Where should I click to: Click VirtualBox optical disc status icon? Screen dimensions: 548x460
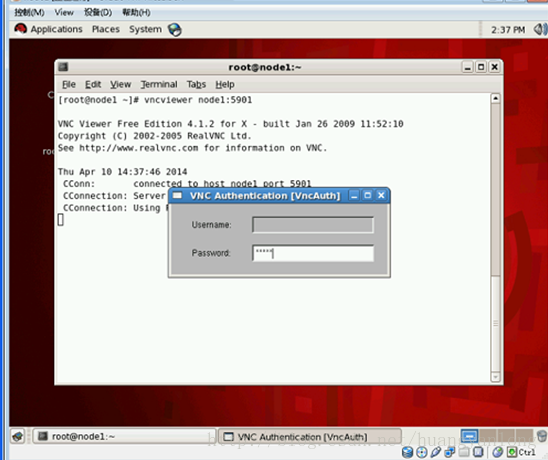click(422, 453)
